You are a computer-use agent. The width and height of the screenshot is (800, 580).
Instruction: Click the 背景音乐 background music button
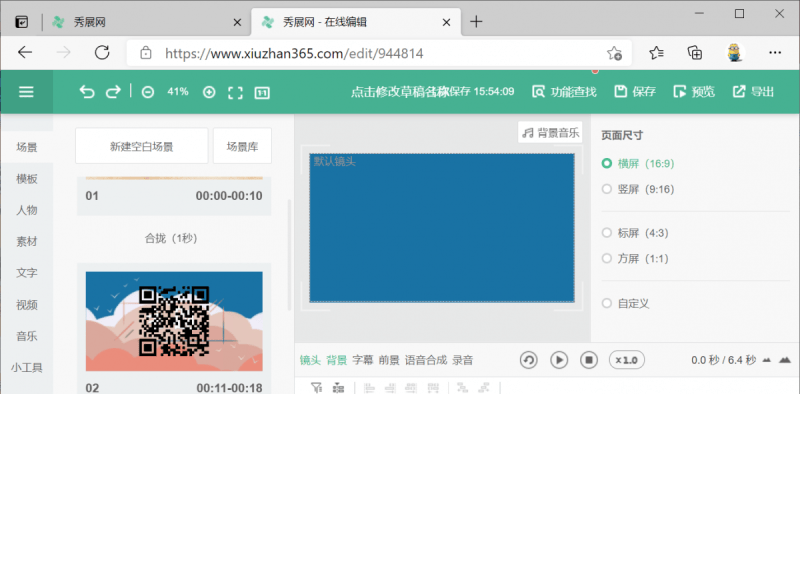[x=549, y=131]
